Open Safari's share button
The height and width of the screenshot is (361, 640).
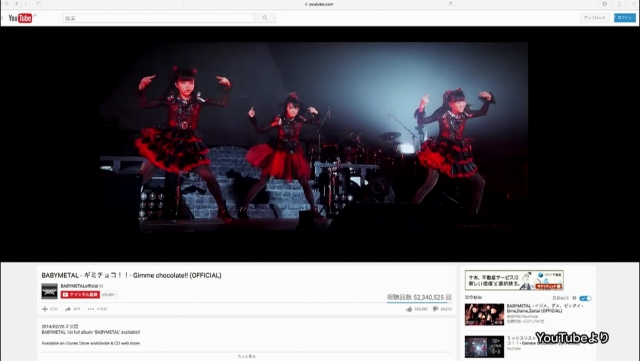pos(619,4)
